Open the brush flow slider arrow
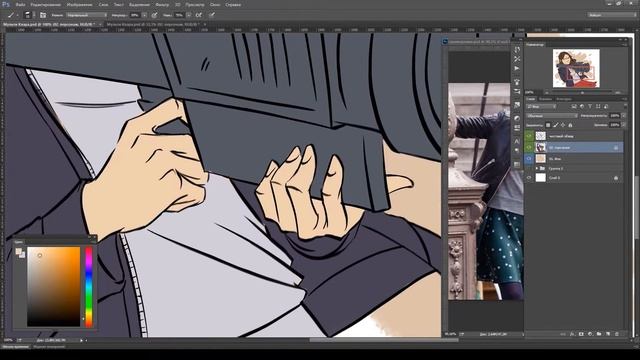 pos(189,15)
